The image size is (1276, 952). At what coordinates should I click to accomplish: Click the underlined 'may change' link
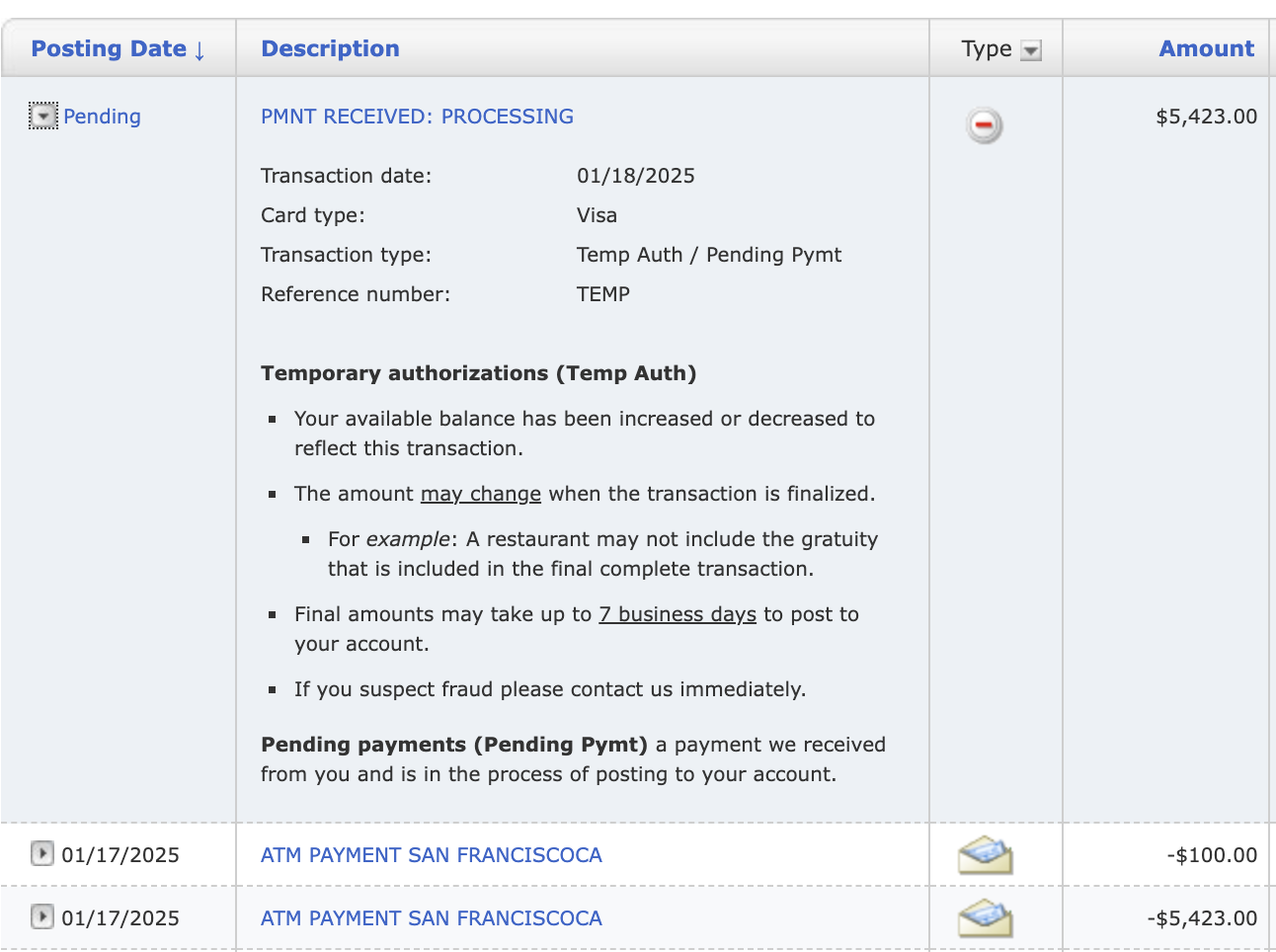click(x=481, y=493)
